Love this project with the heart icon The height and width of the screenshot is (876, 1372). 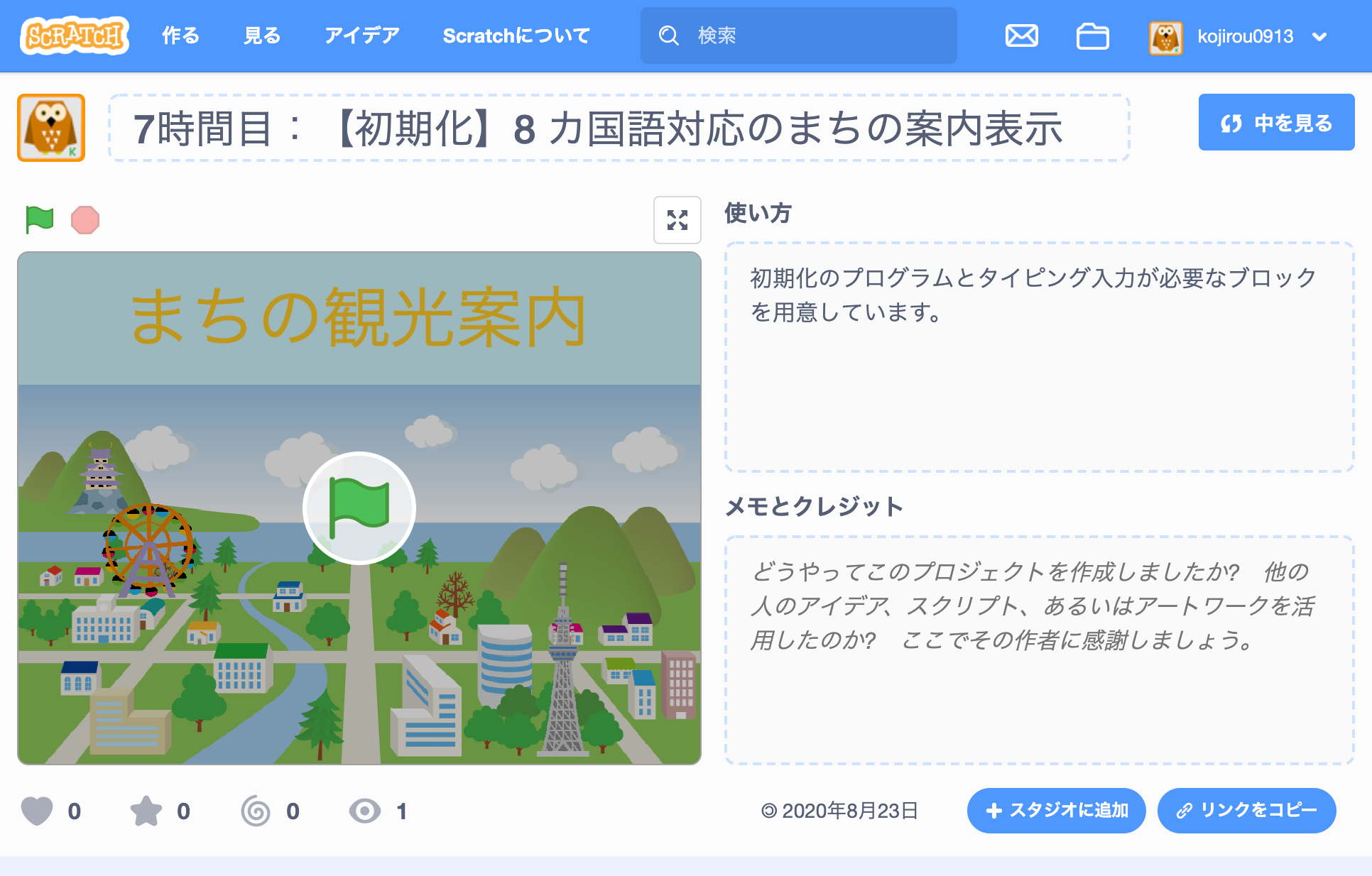click(x=37, y=811)
